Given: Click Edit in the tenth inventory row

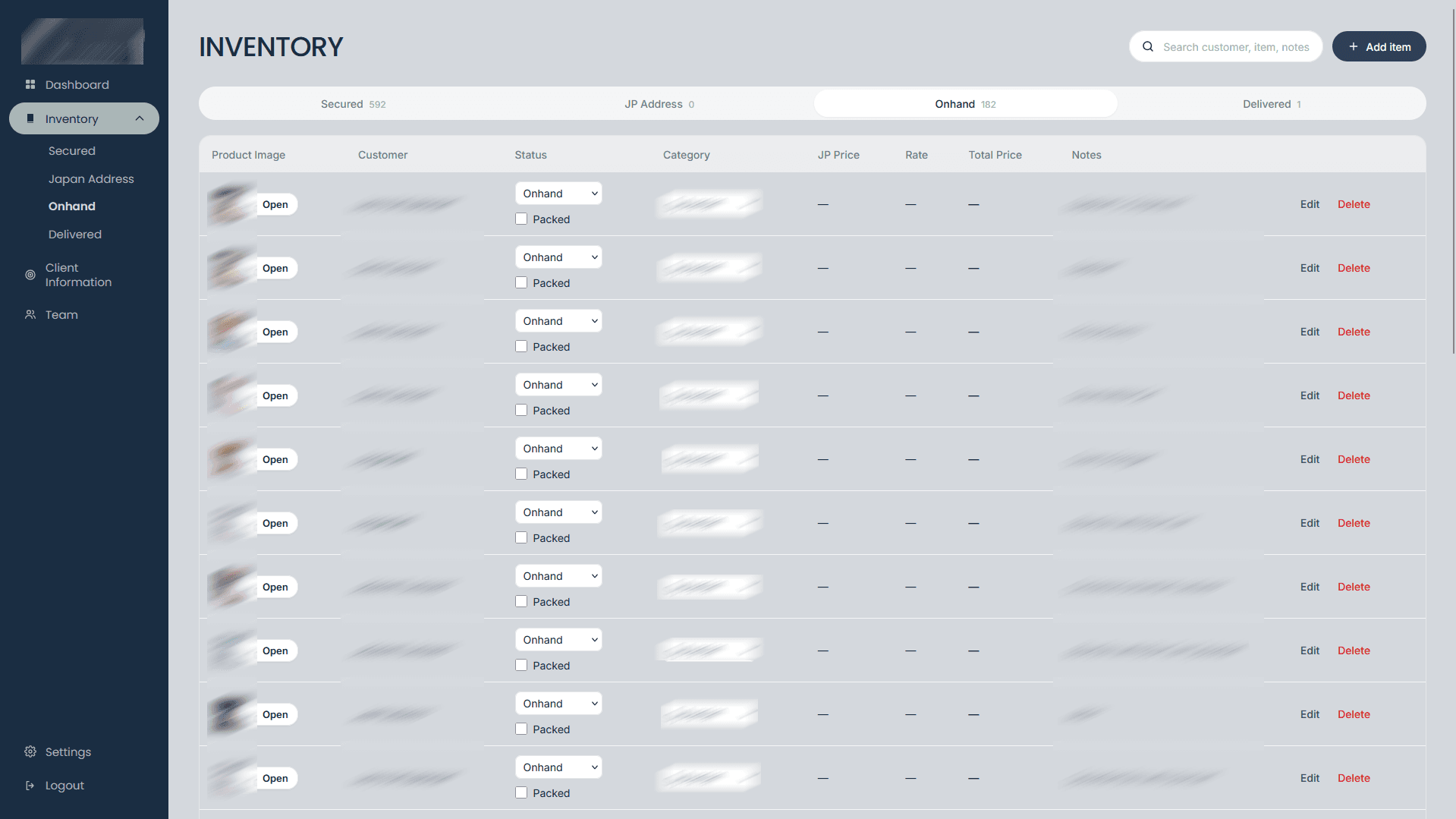Looking at the screenshot, I should pyautogui.click(x=1310, y=778).
